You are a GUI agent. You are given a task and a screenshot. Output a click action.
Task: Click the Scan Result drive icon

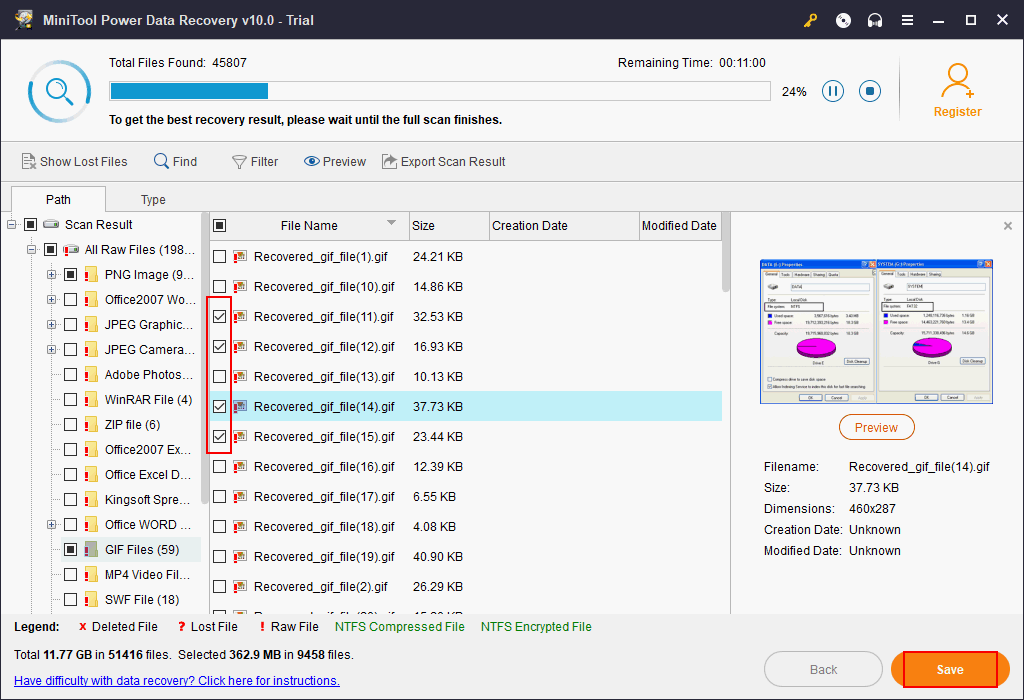[x=51, y=225]
